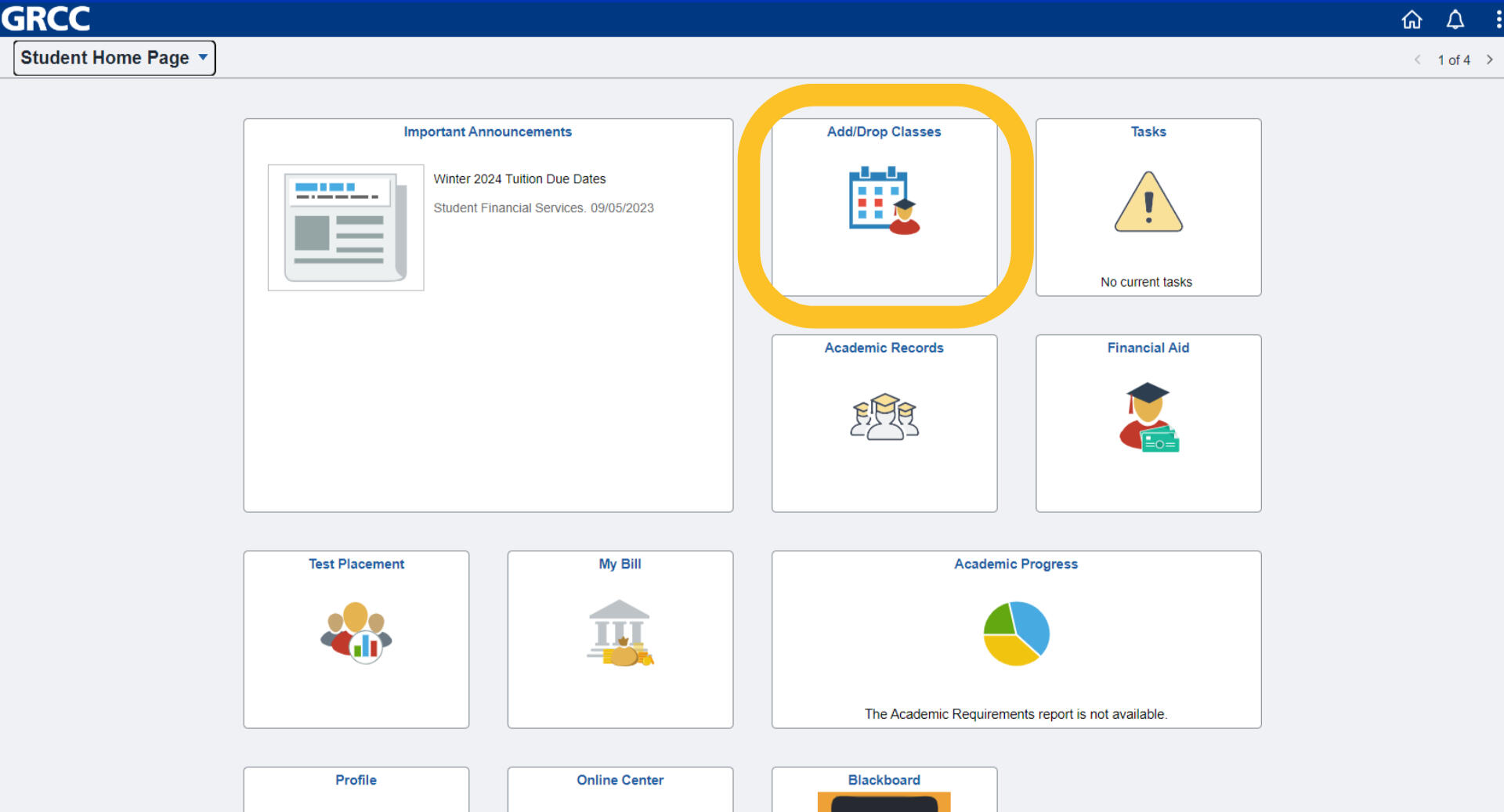Click the Important Announcements title
The width and height of the screenshot is (1504, 812).
tap(487, 132)
